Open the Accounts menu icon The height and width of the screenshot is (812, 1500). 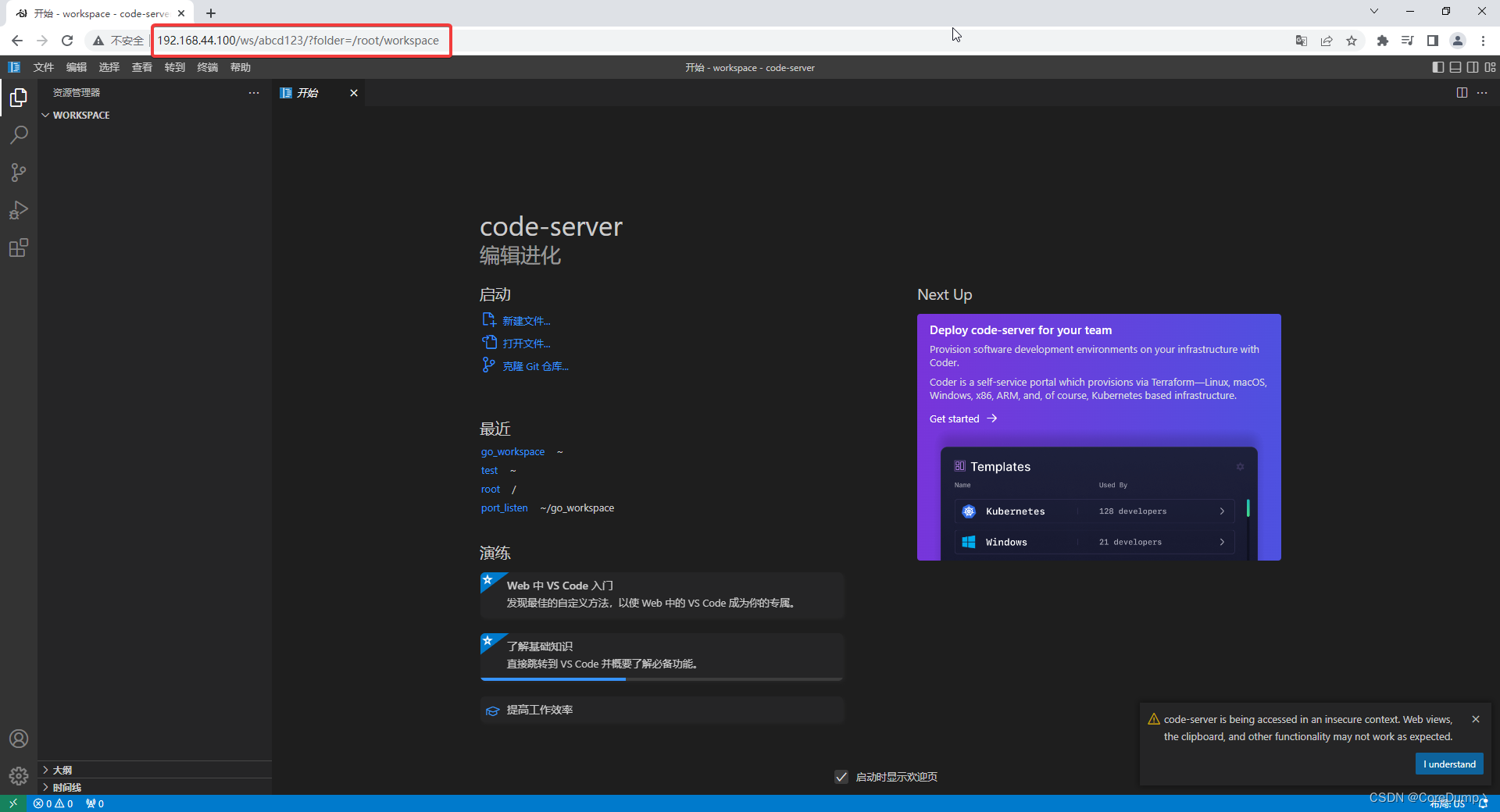coord(19,739)
